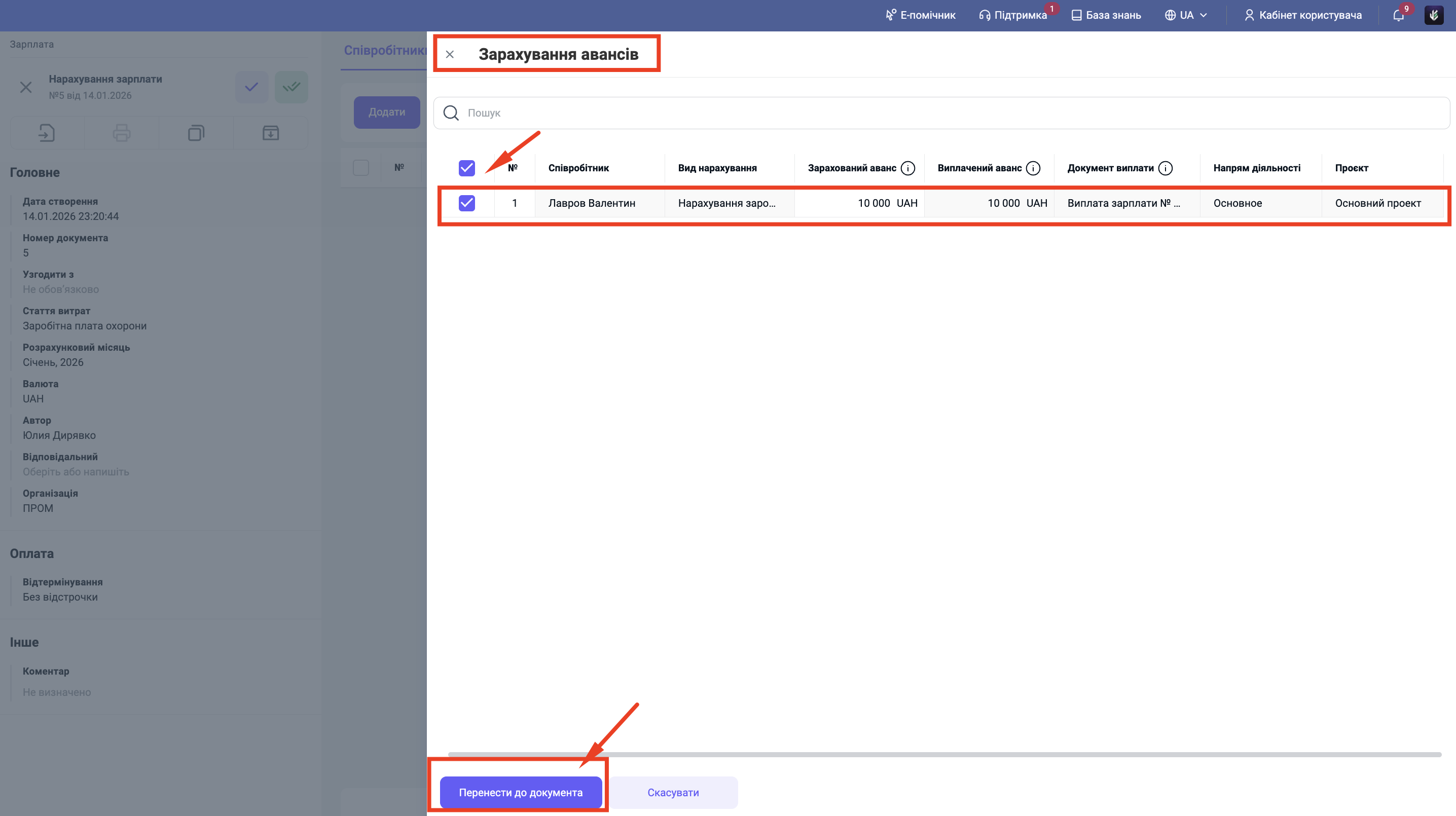Click the horizontal scrollbar of the table
1456x816 pixels.
tap(944, 754)
